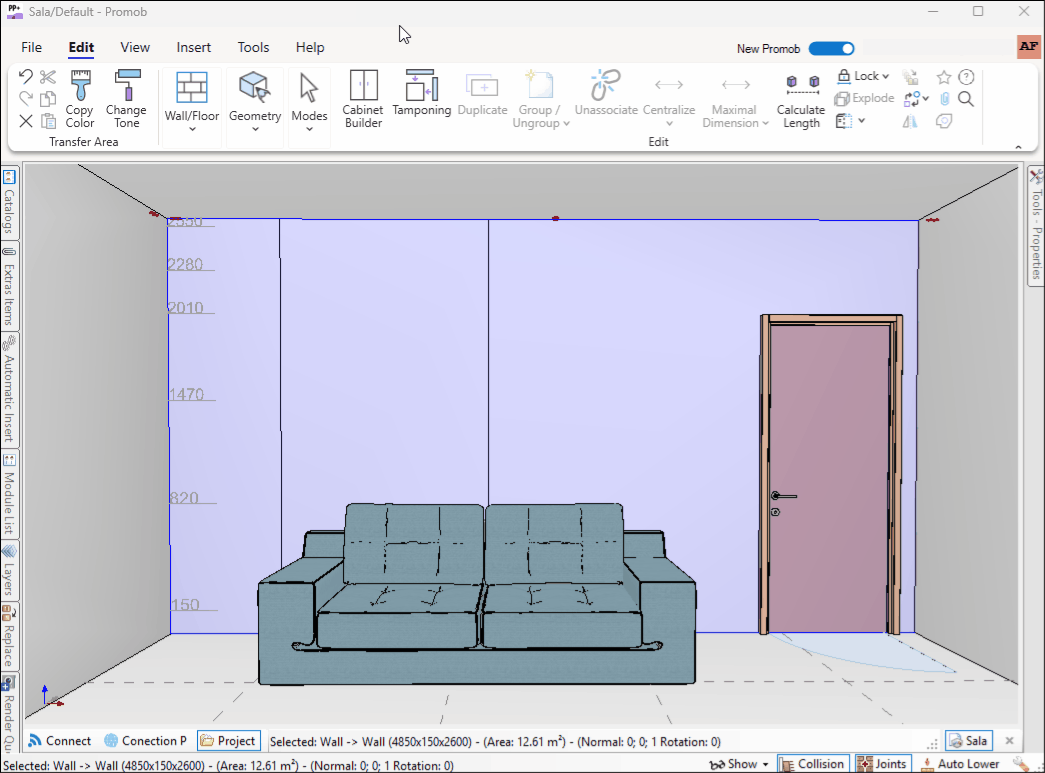The image size is (1045, 773).
Task: Toggle Collision in the status bar
Action: (x=811, y=764)
